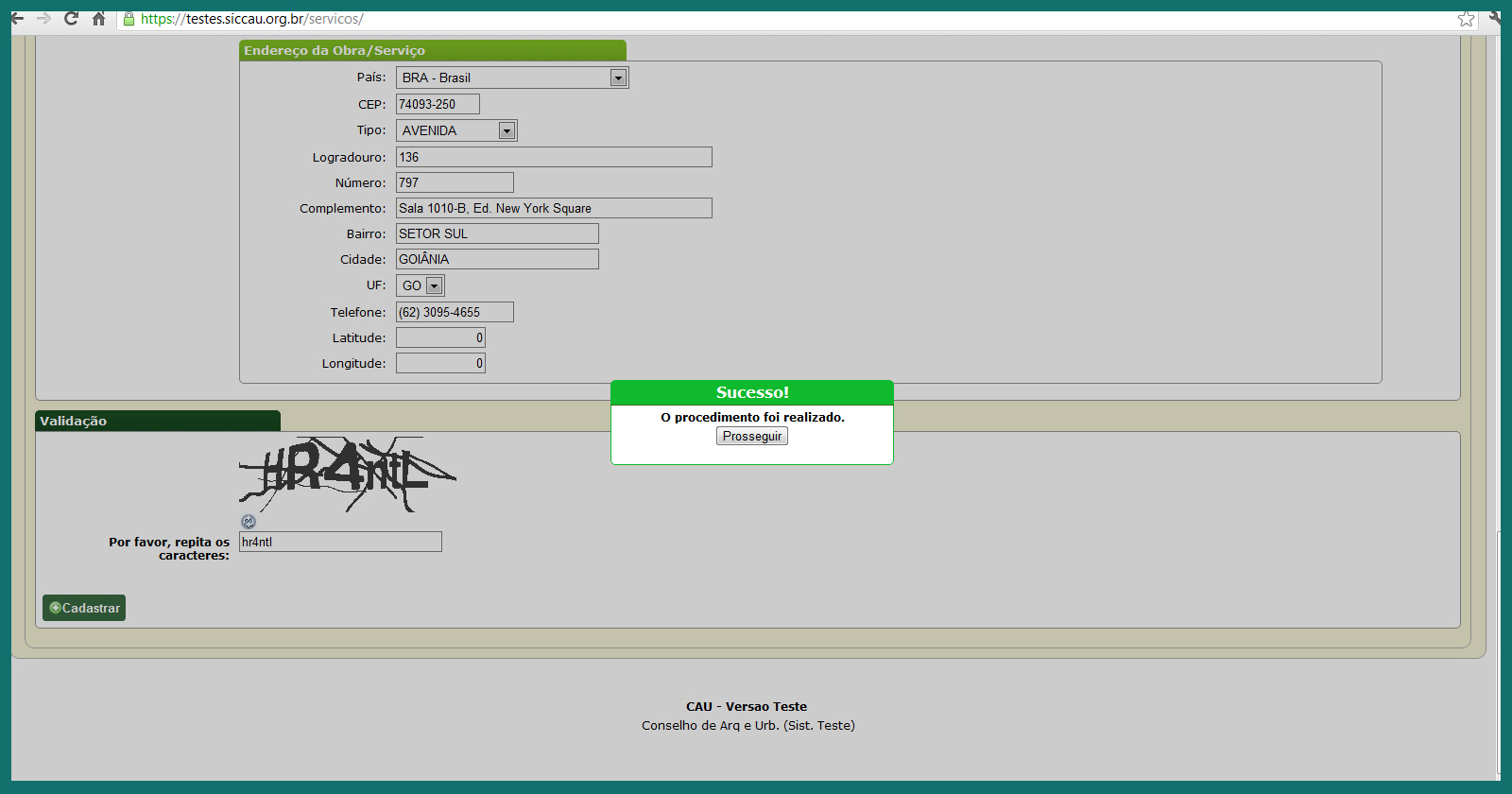Image resolution: width=1512 pixels, height=794 pixels.
Task: Click the green SSL padlock icon
Action: pos(129,19)
